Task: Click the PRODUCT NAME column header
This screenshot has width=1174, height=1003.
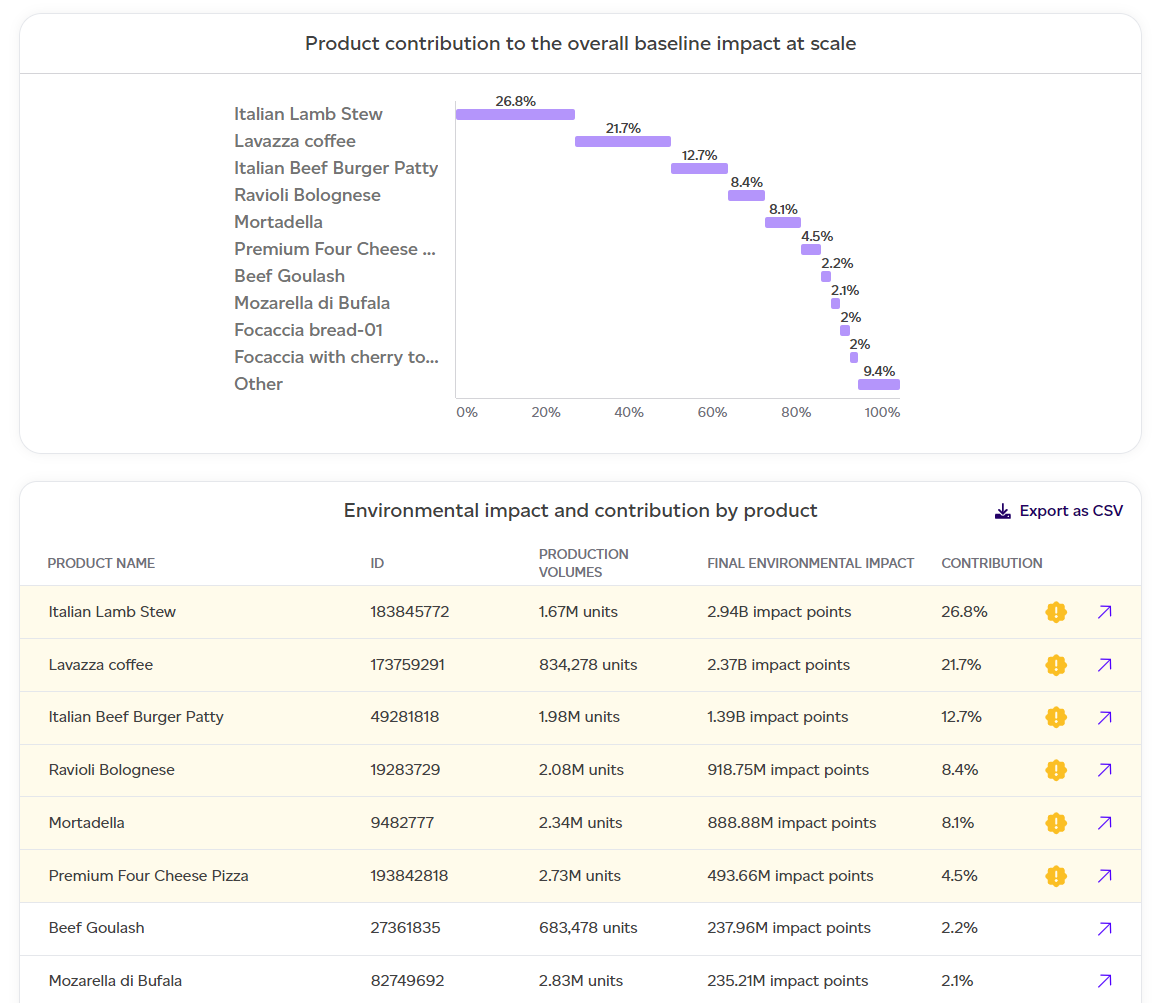Action: tap(101, 563)
